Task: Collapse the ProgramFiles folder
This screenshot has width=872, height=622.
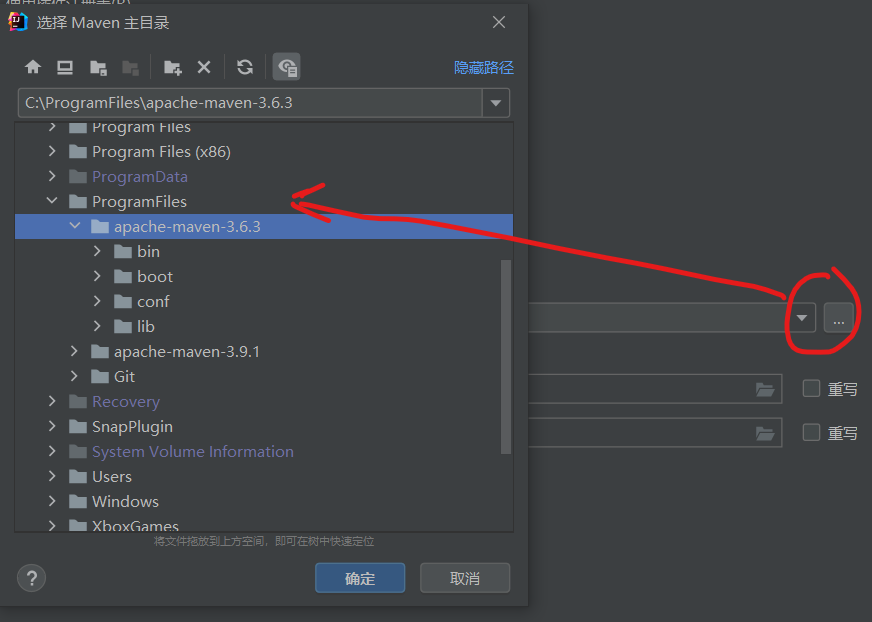Action: 52,201
